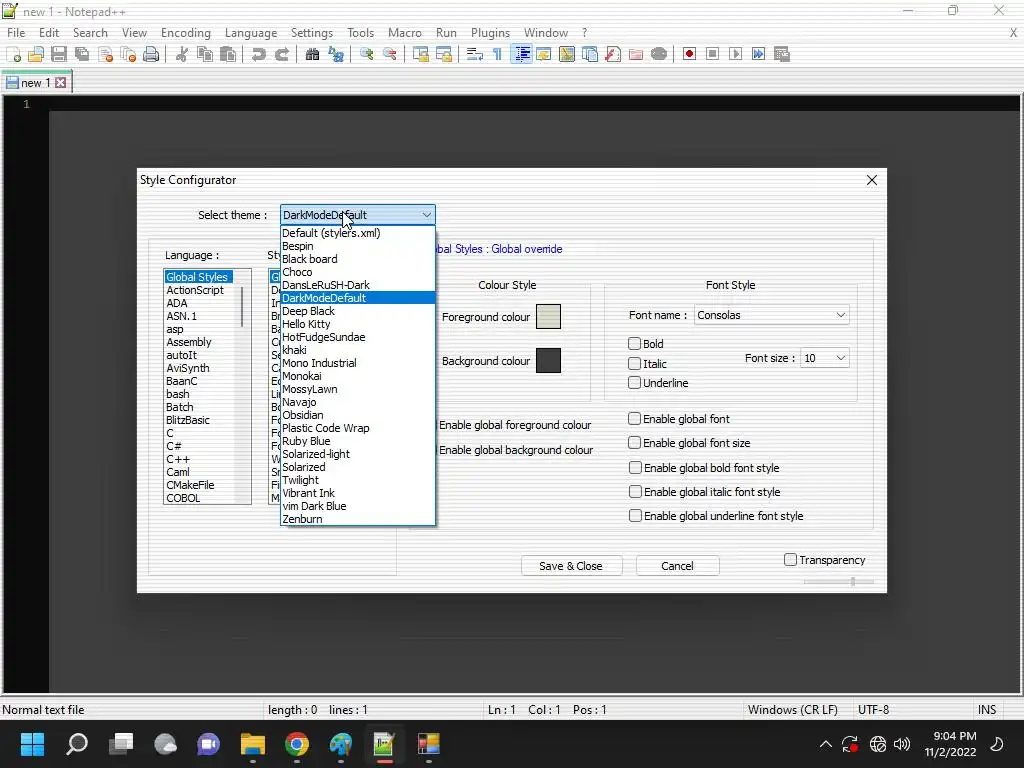The height and width of the screenshot is (768, 1024).
Task: Show all characters pilcrow icon
Action: tap(497, 54)
